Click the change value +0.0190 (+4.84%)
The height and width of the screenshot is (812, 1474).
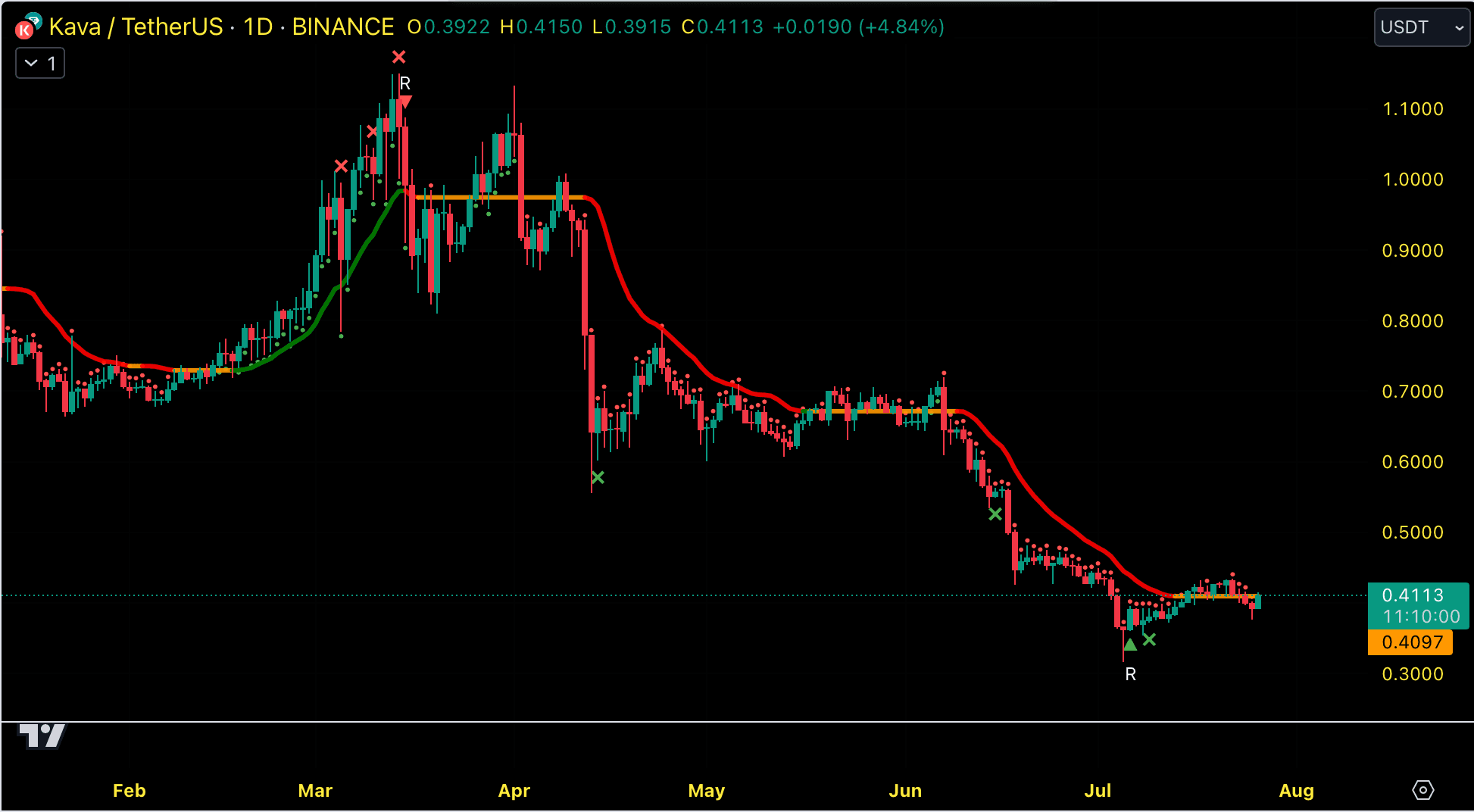pyautogui.click(x=858, y=27)
